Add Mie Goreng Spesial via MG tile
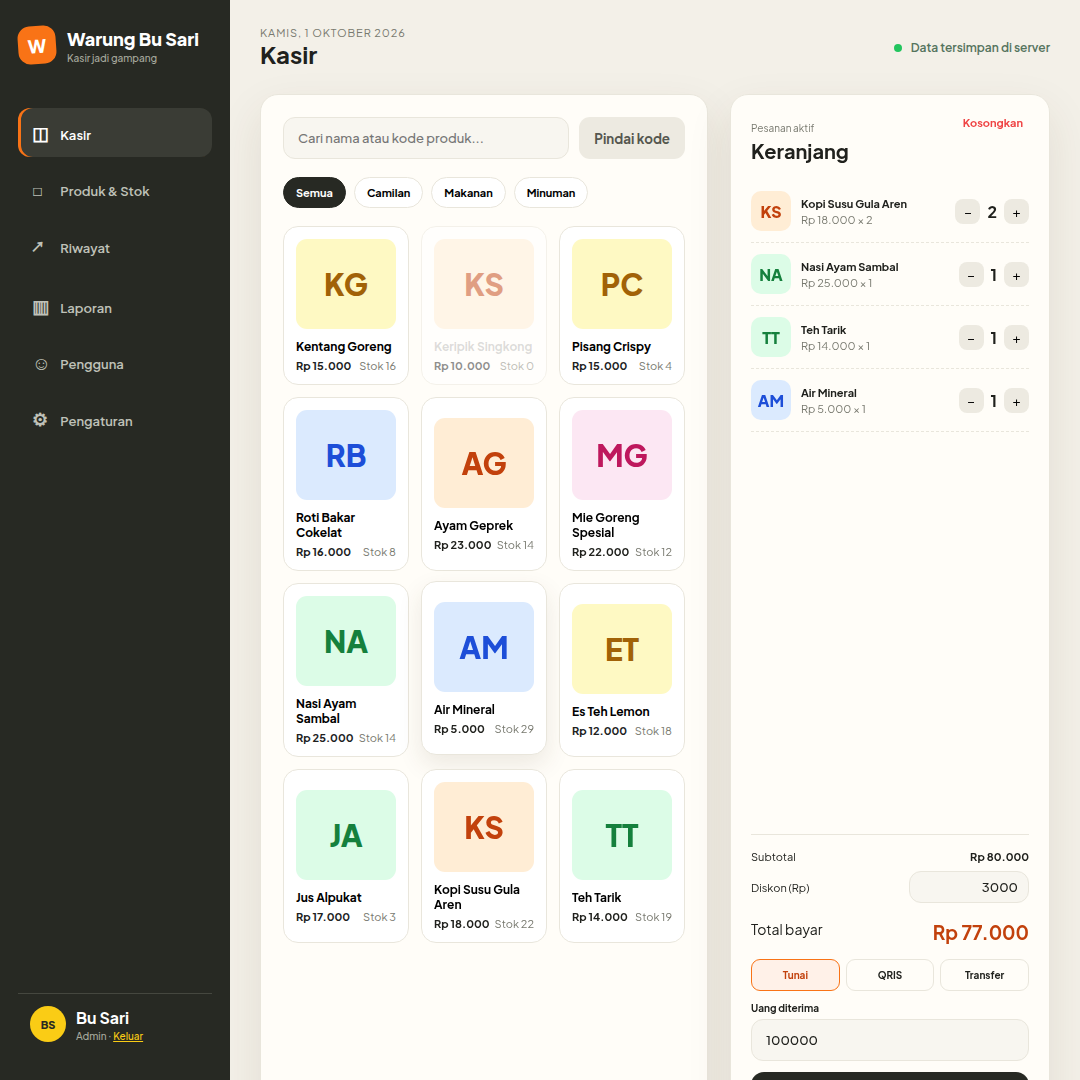This screenshot has height=1080, width=1080. point(622,455)
